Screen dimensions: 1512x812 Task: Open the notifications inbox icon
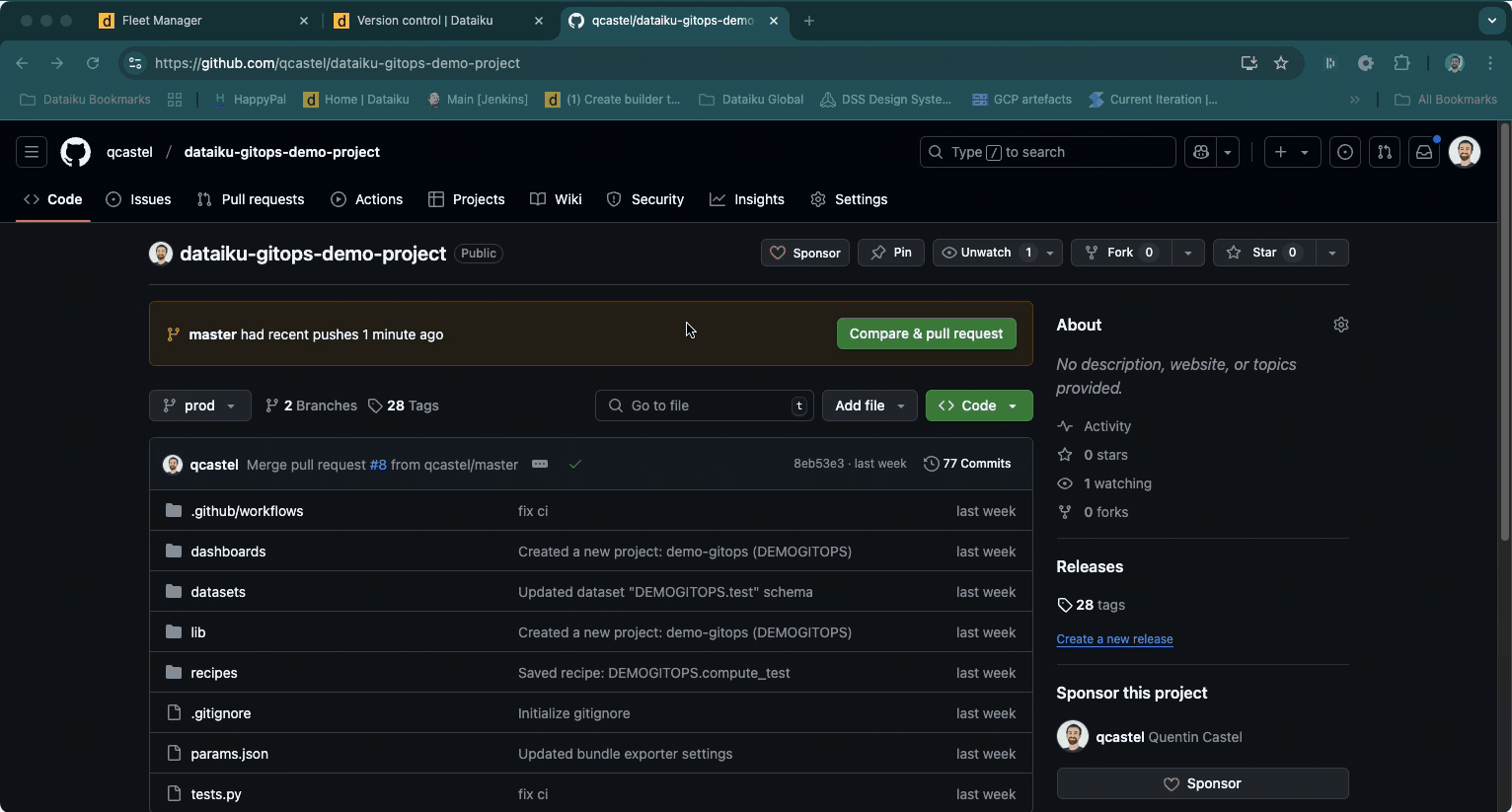pyautogui.click(x=1424, y=152)
